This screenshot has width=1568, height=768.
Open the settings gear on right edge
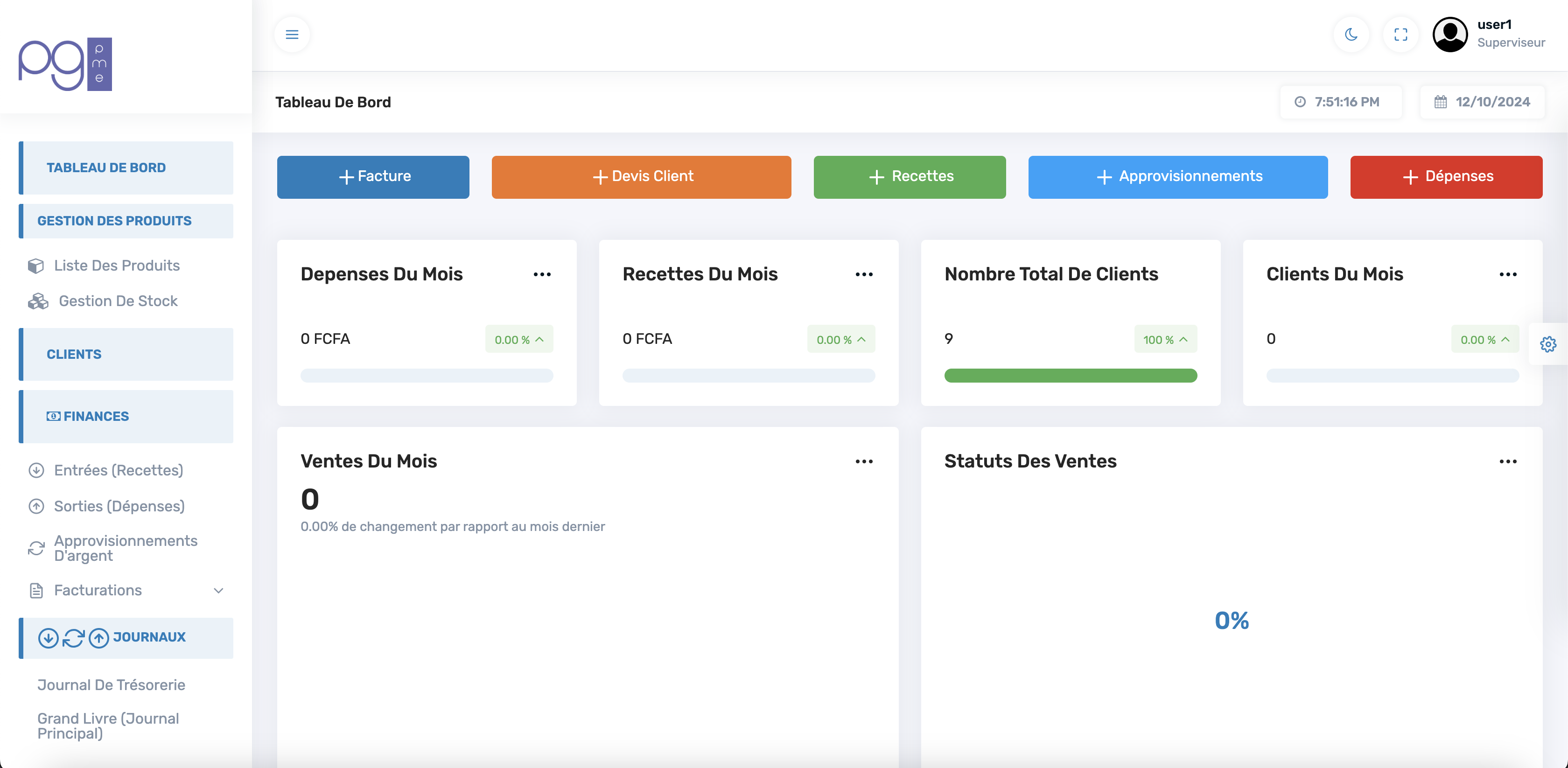pos(1548,344)
